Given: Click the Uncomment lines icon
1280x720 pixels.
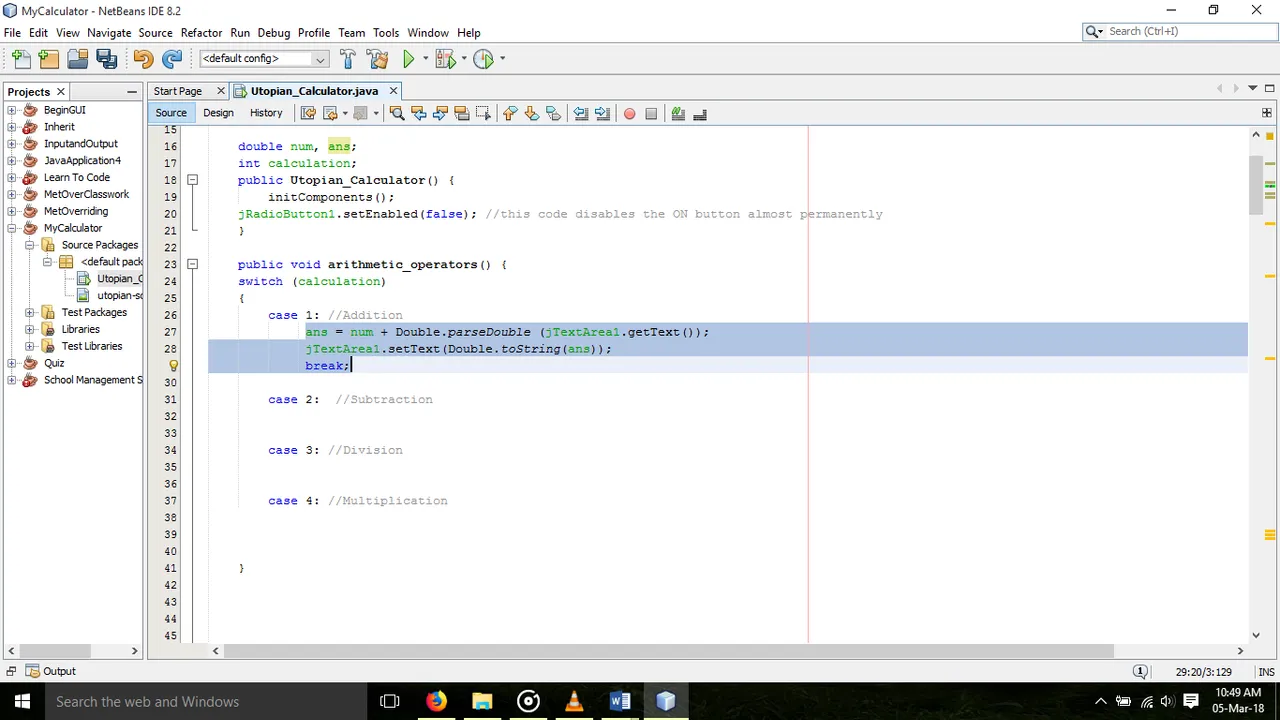Looking at the screenshot, I should tap(700, 113).
